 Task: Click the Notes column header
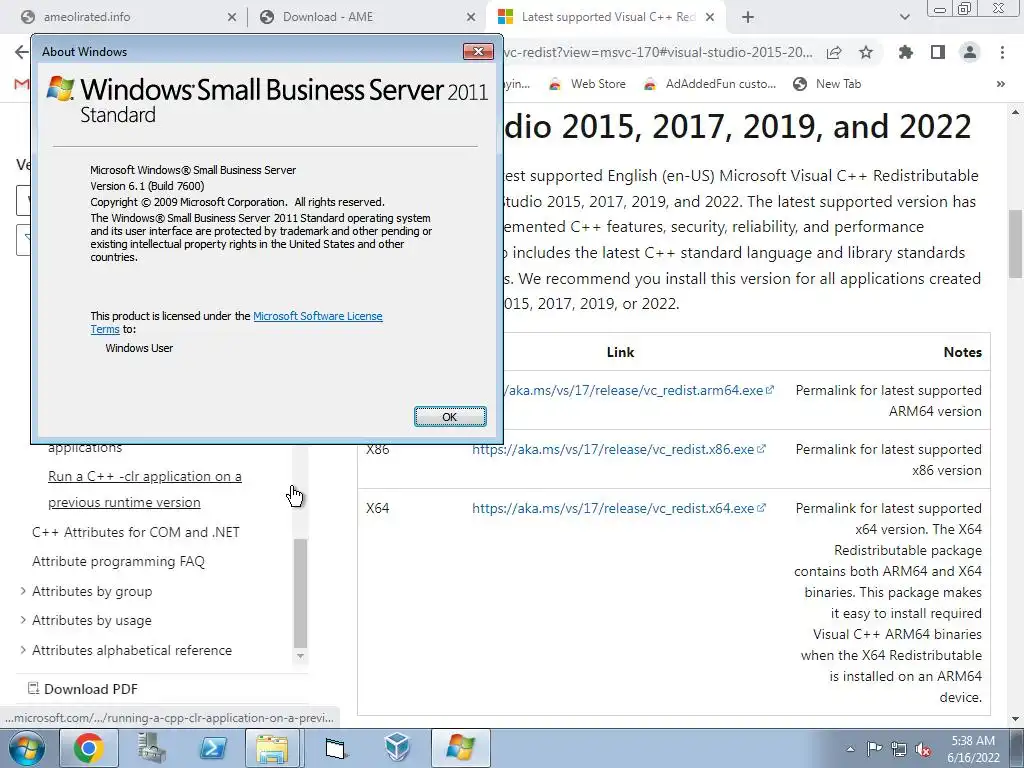pyautogui.click(x=963, y=352)
